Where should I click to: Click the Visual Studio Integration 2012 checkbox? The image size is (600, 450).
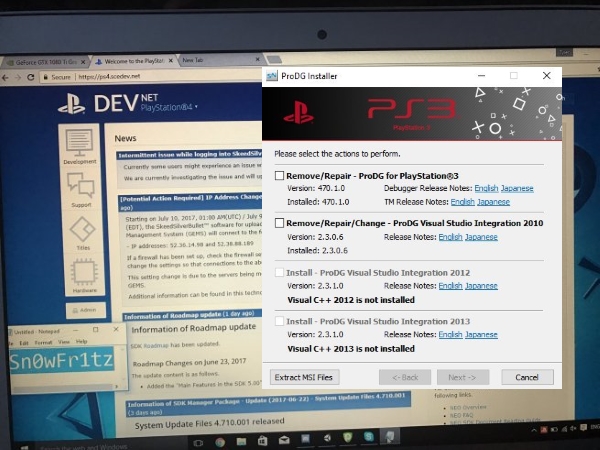[279, 272]
